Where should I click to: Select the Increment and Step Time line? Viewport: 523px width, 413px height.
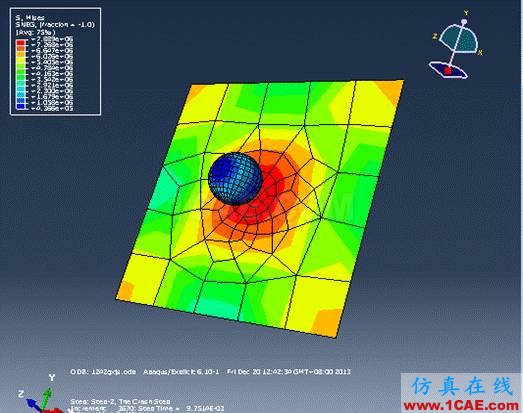click(x=147, y=408)
